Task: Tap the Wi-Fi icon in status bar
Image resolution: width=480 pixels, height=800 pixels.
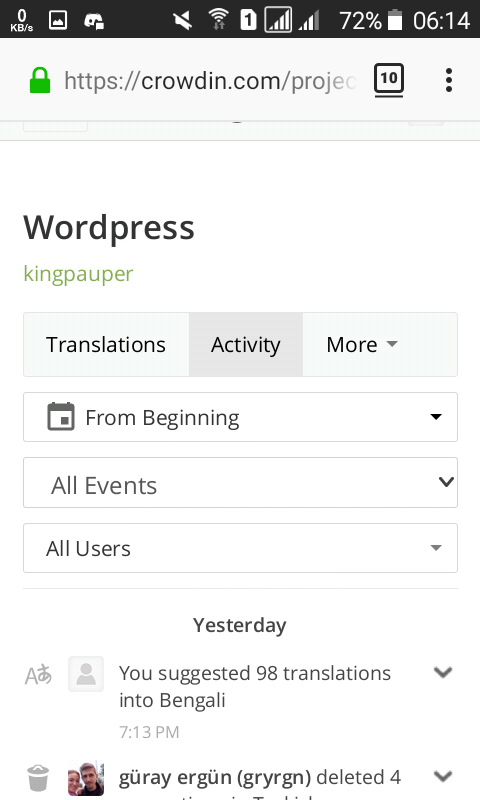Action: click(218, 20)
